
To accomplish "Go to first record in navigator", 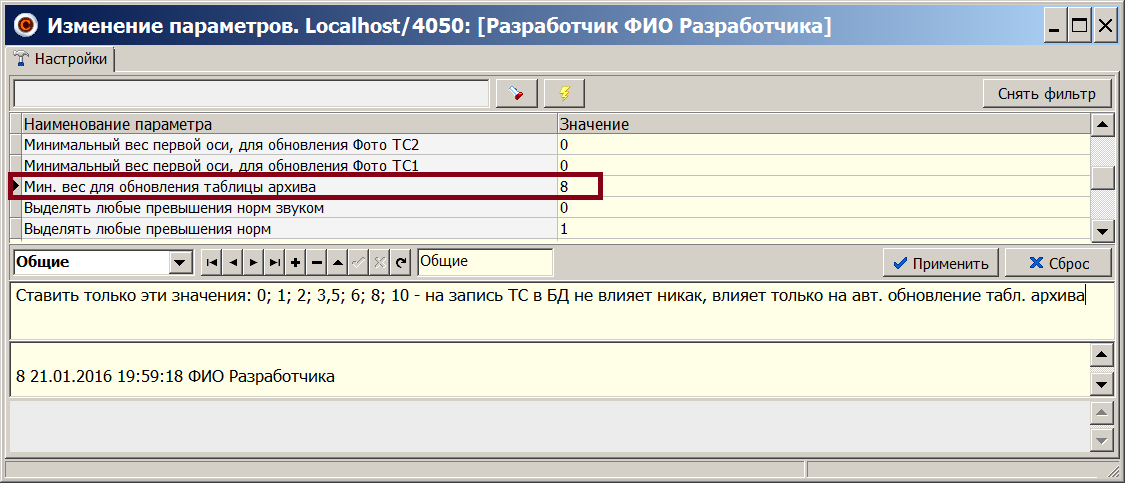I will point(211,263).
